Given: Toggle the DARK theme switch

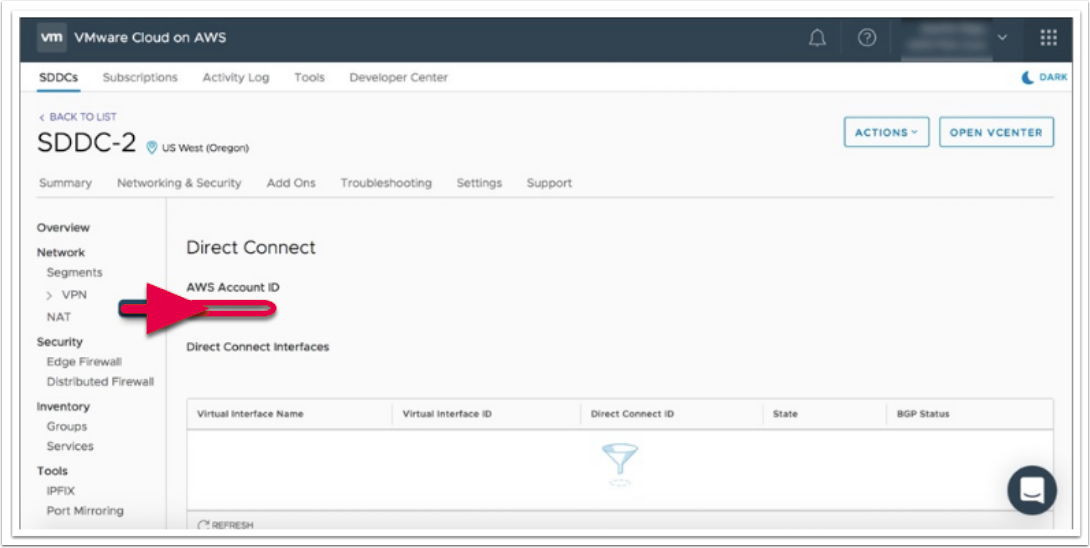Looking at the screenshot, I should click(x=1044, y=77).
